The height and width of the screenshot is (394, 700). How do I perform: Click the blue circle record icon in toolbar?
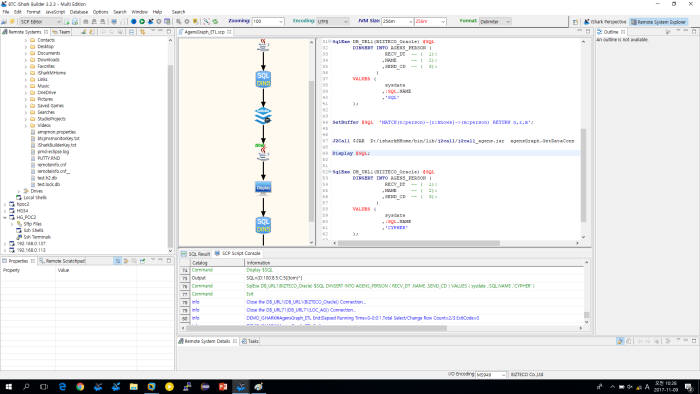click(x=133, y=21)
